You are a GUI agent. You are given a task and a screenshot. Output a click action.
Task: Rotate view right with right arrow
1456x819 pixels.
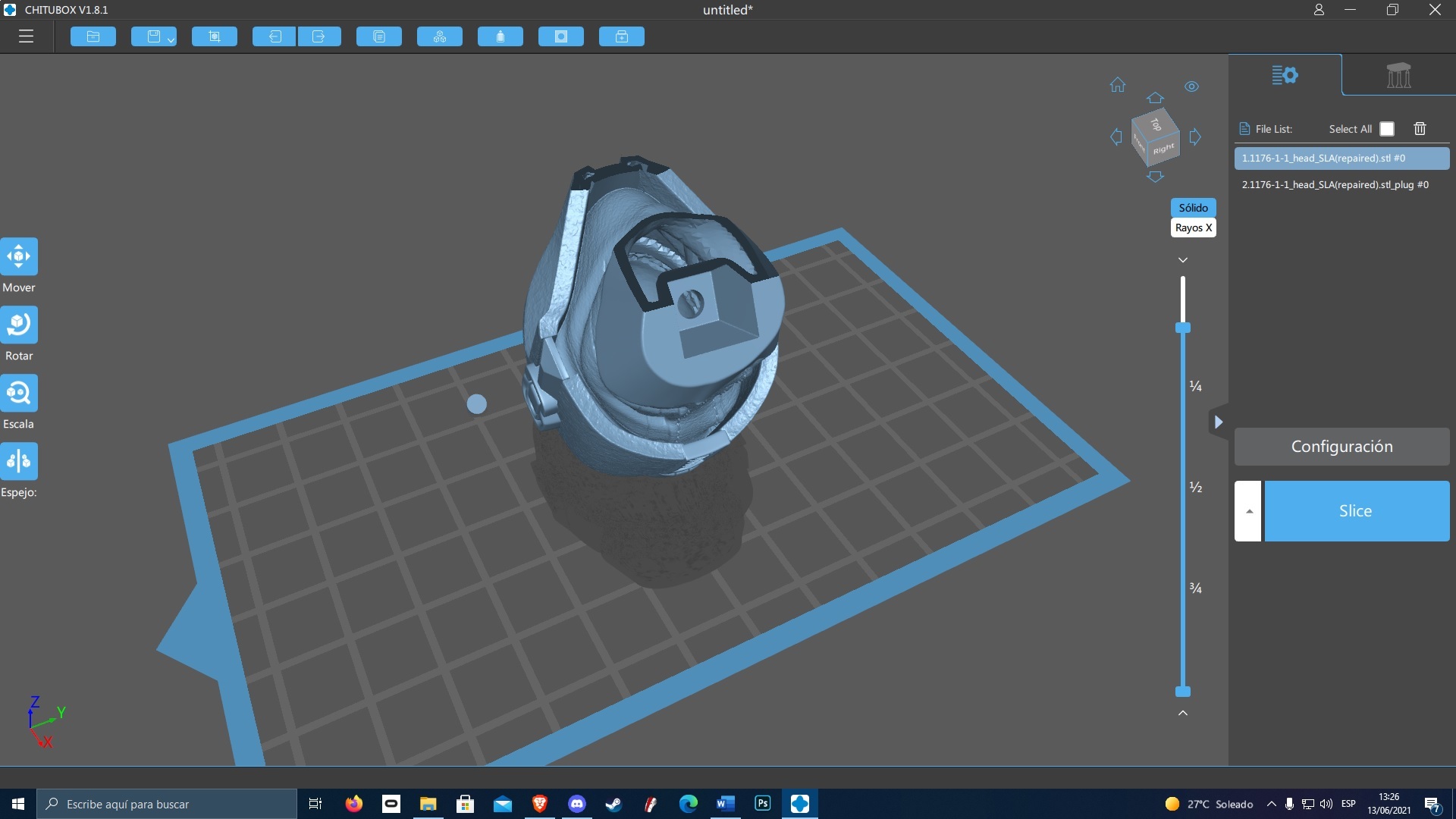(1195, 137)
